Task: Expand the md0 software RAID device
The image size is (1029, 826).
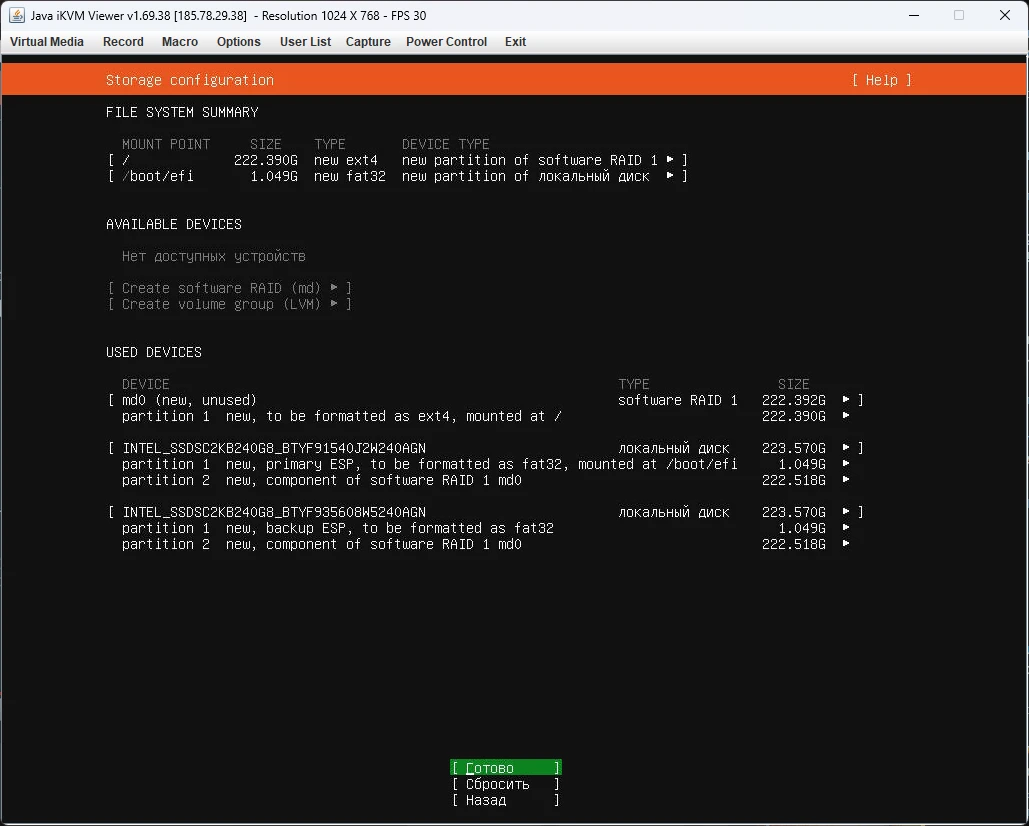Action: click(x=484, y=400)
